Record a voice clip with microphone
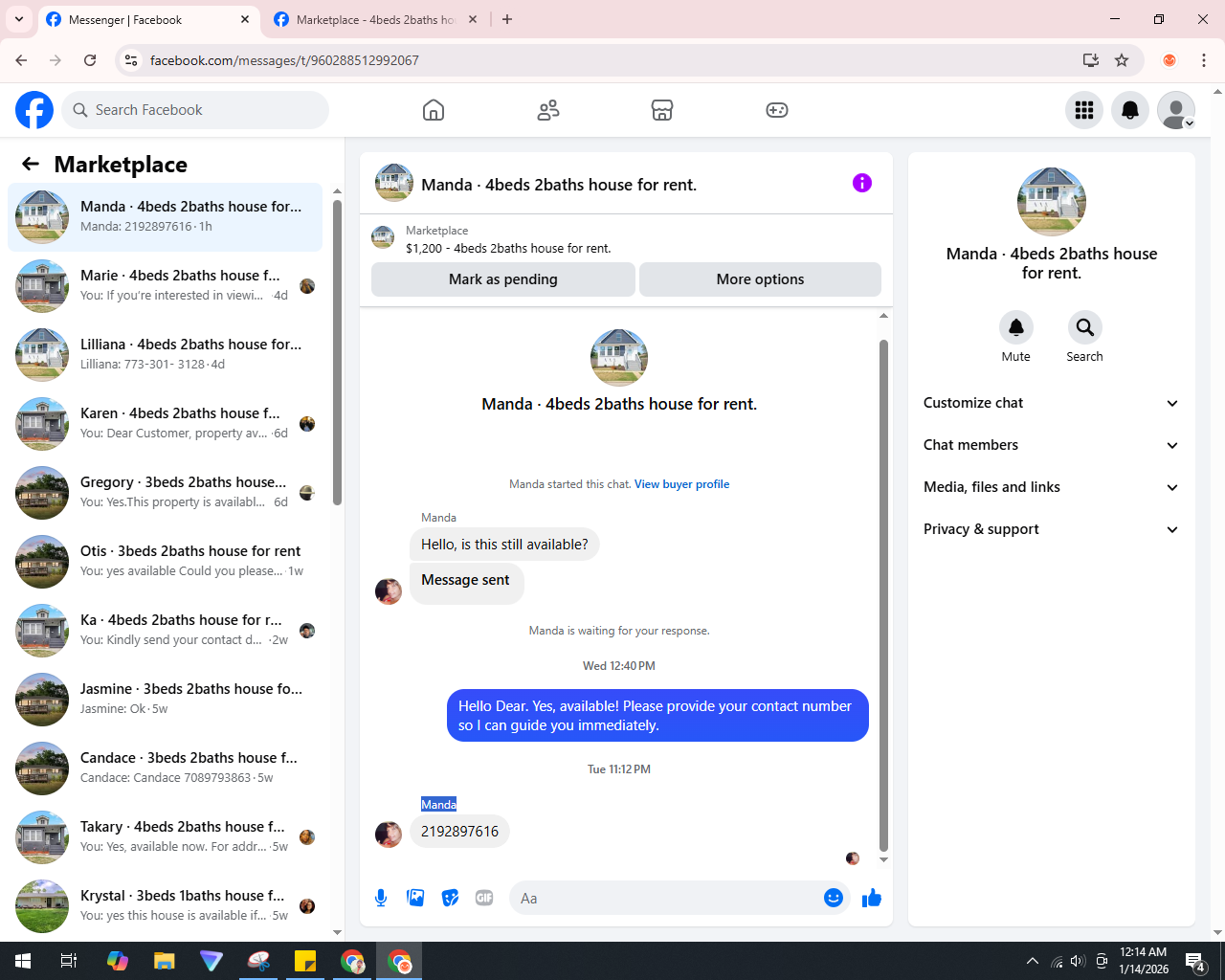 (381, 898)
